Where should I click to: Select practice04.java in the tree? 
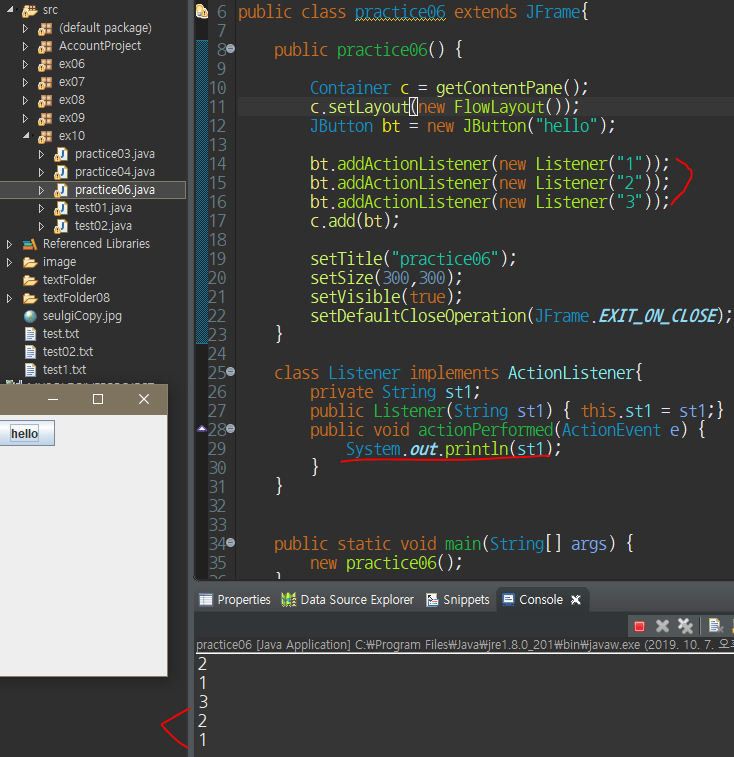(x=115, y=172)
